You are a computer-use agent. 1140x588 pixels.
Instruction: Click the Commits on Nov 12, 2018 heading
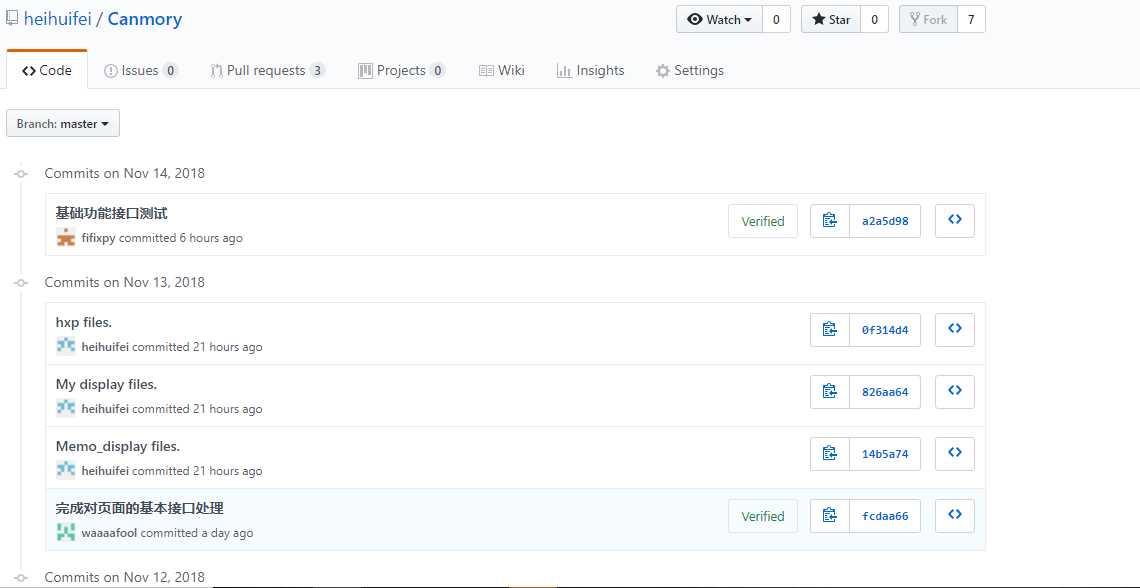[x=124, y=577]
